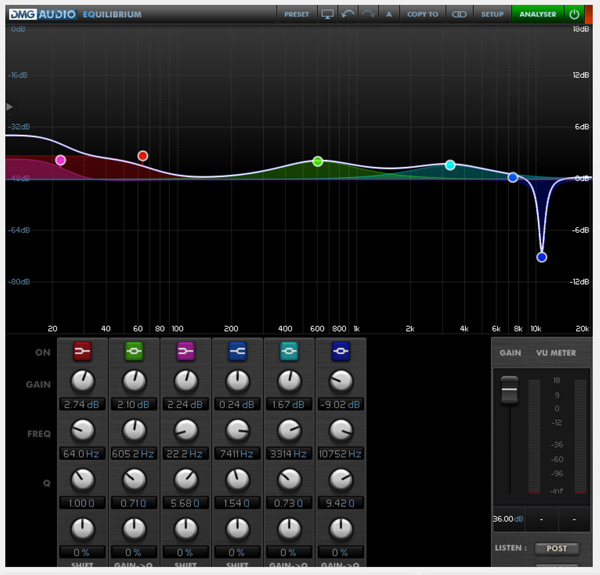Click the GAIN label in output panel
600x575 pixels.
point(510,353)
